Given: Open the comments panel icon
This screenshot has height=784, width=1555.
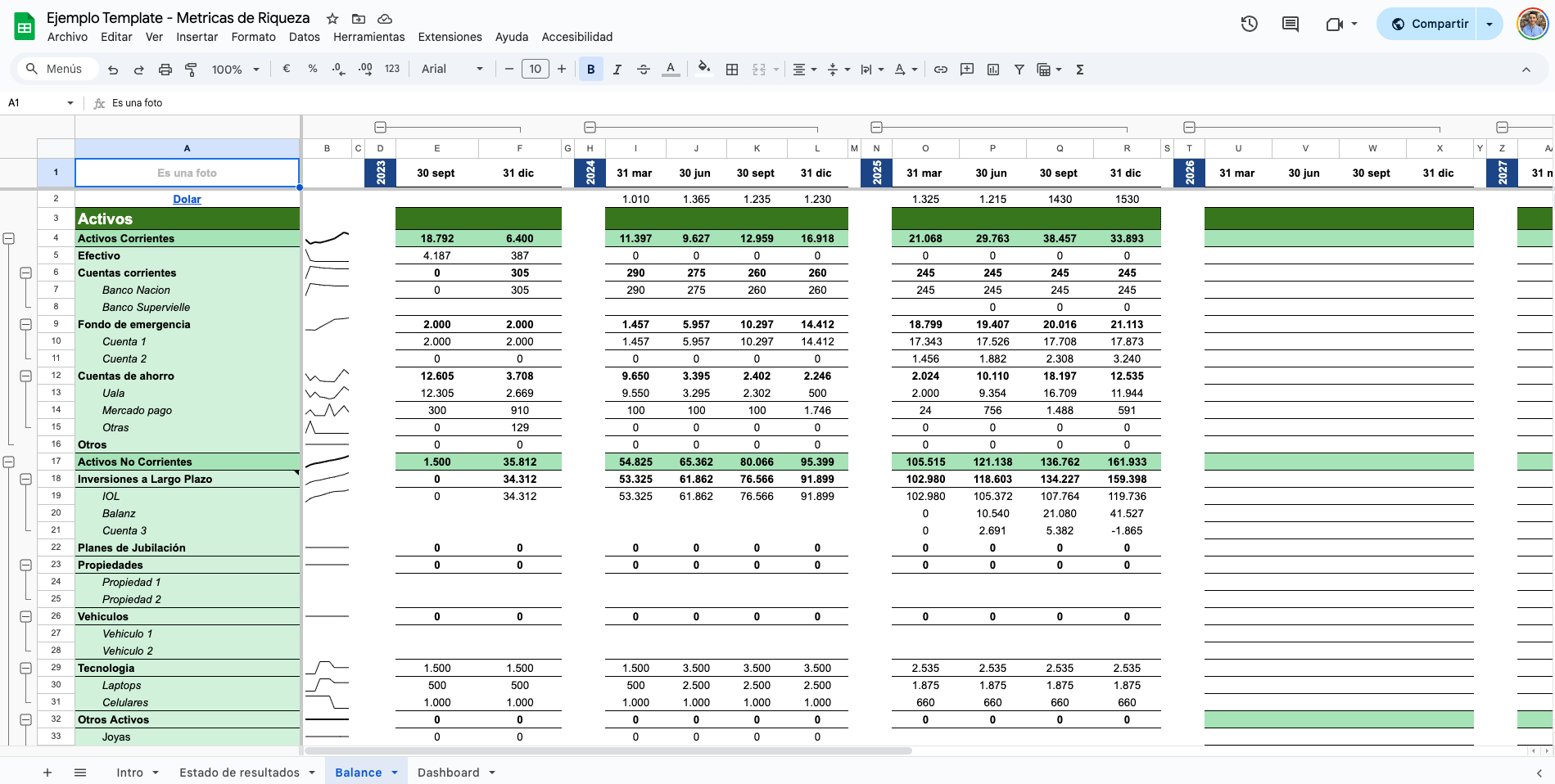Looking at the screenshot, I should [x=1290, y=24].
